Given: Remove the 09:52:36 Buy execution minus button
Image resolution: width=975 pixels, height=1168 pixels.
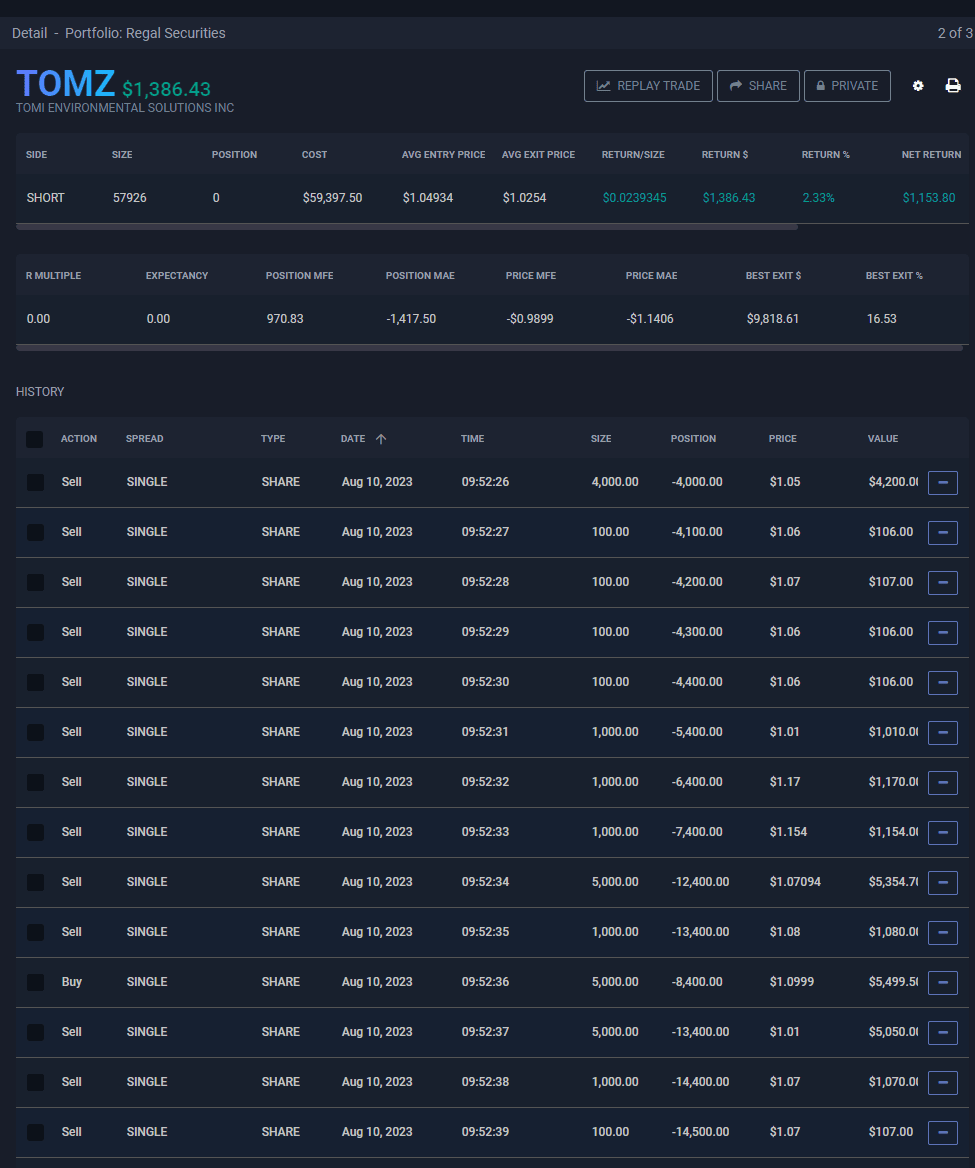Looking at the screenshot, I should point(942,982).
